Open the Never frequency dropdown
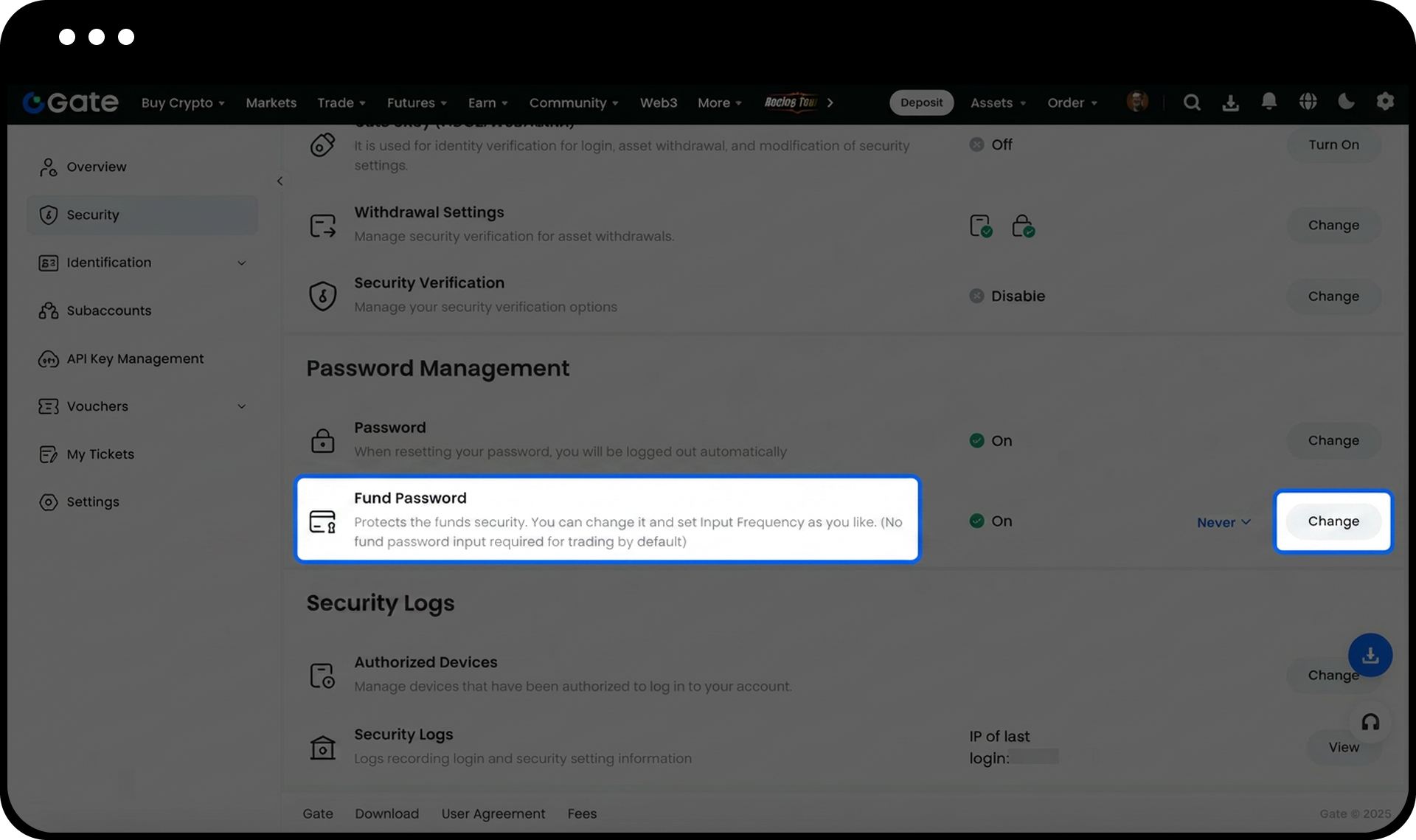 1224,522
